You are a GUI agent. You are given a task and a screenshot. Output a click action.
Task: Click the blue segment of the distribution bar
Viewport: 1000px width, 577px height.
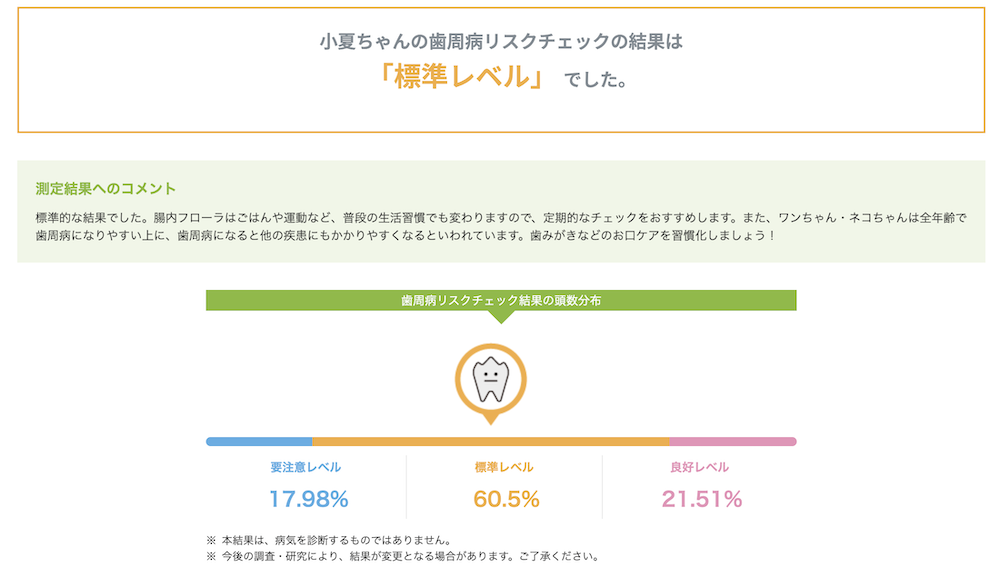point(259,441)
